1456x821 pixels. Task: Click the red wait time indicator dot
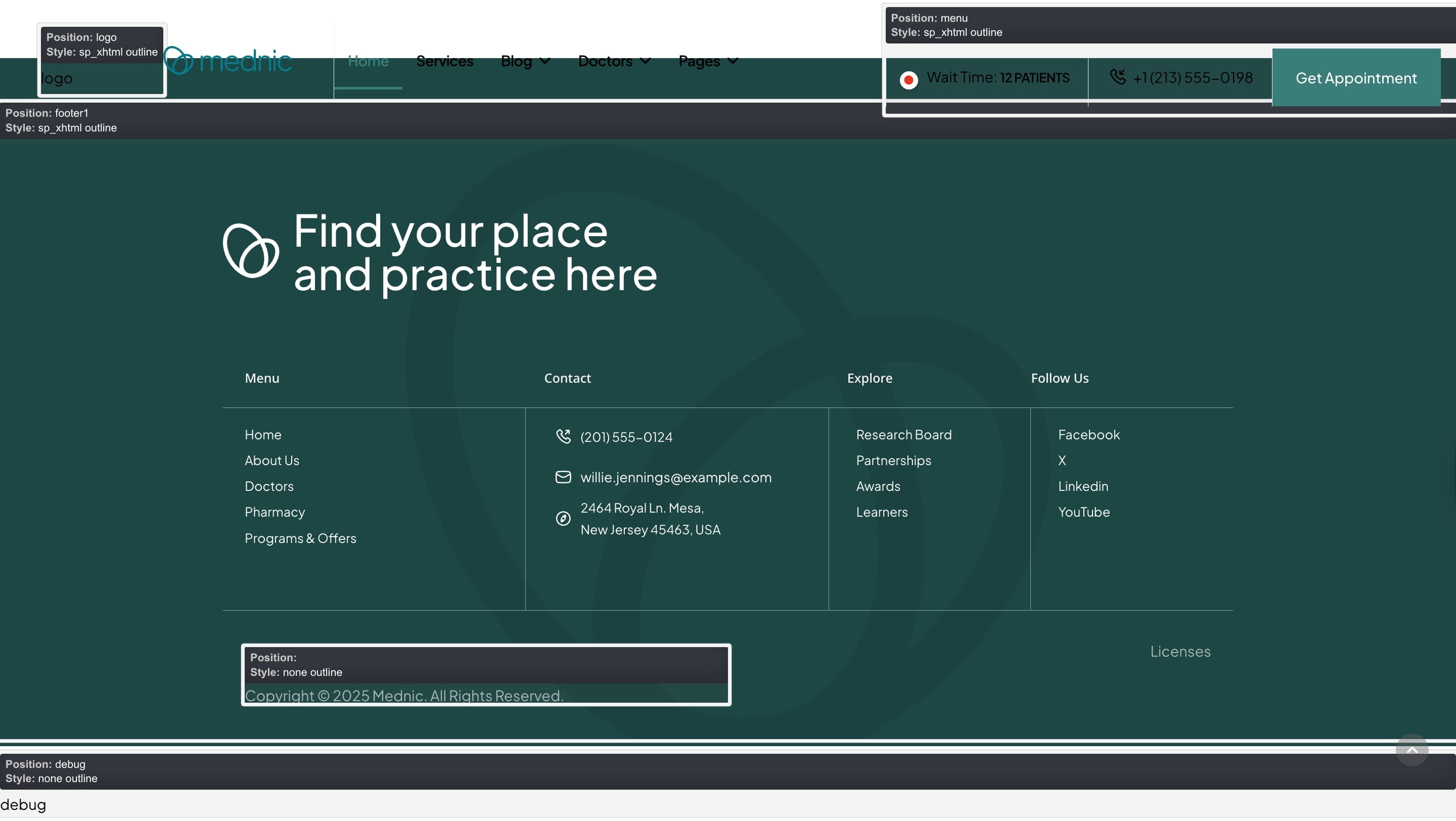coord(908,80)
